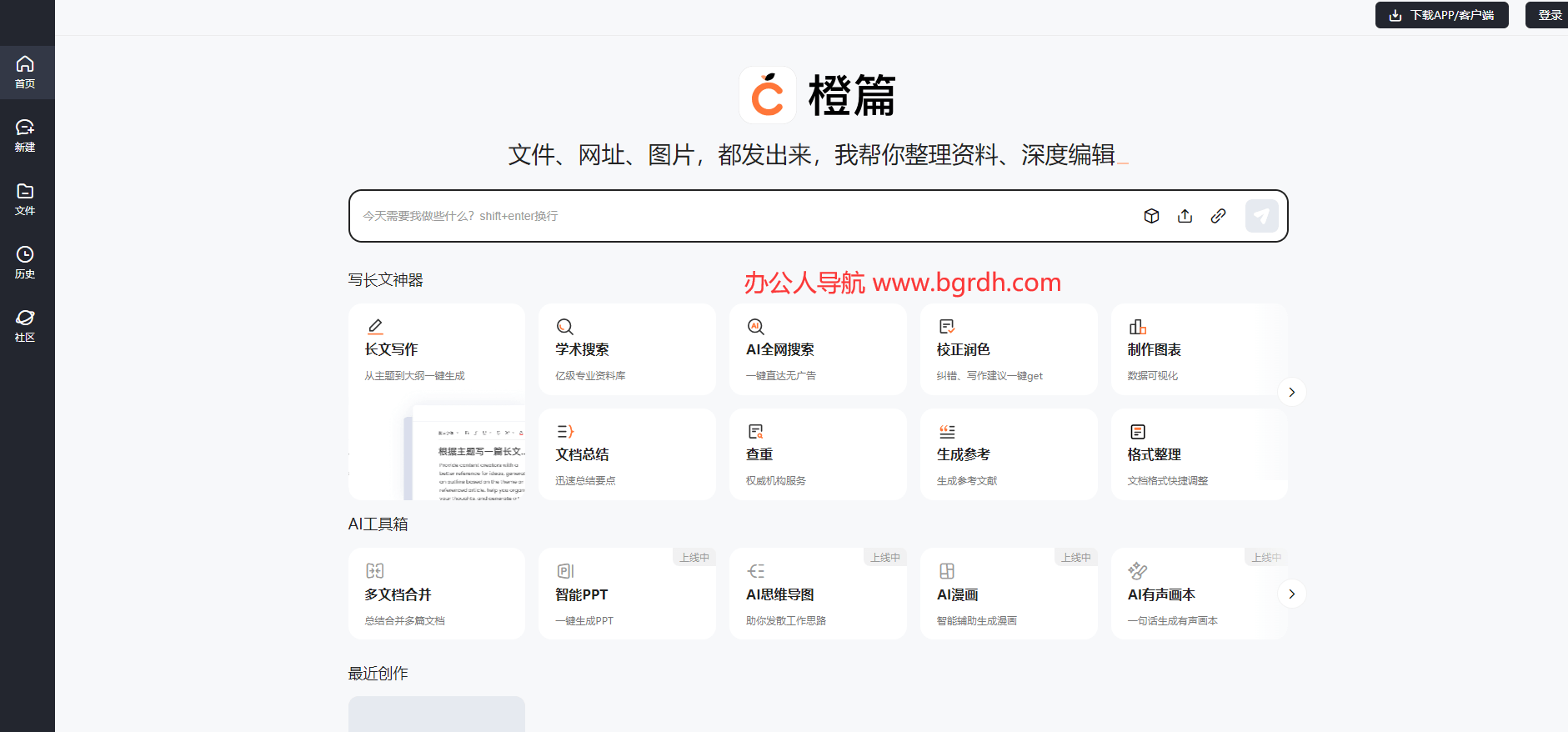Screen dimensions: 1568x732
Task: Click the cube icon in input box
Action: coord(1151,216)
